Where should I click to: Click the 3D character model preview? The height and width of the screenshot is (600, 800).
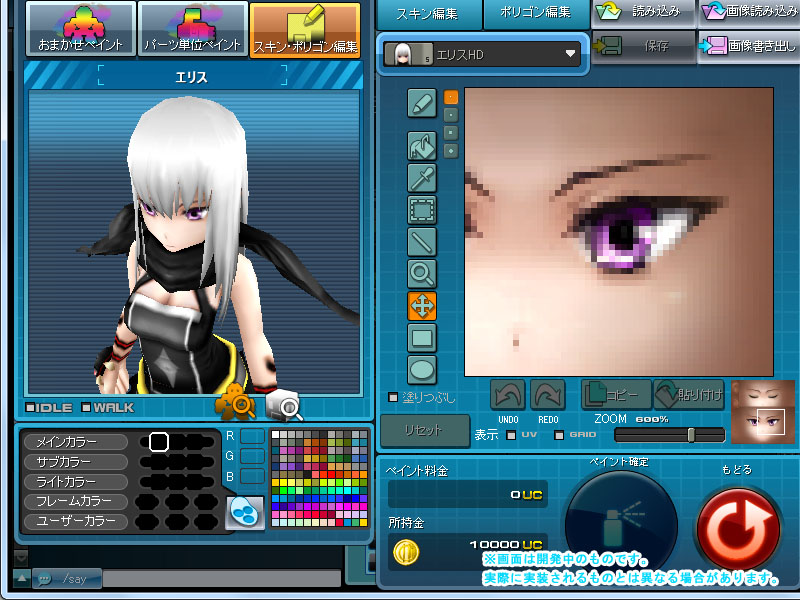pyautogui.click(x=194, y=242)
